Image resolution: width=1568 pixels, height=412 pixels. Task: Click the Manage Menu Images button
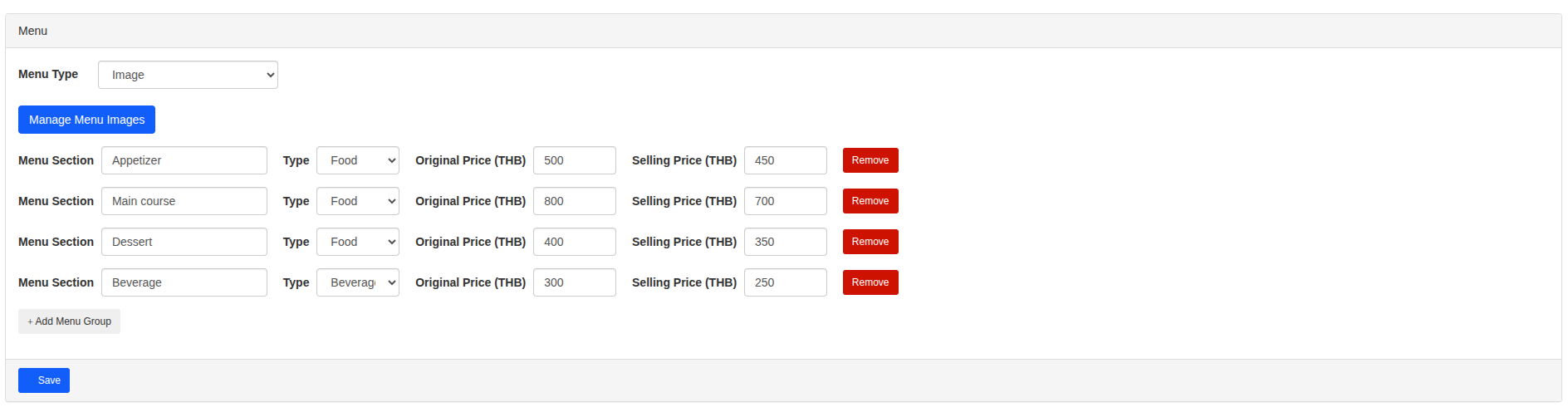pos(86,120)
